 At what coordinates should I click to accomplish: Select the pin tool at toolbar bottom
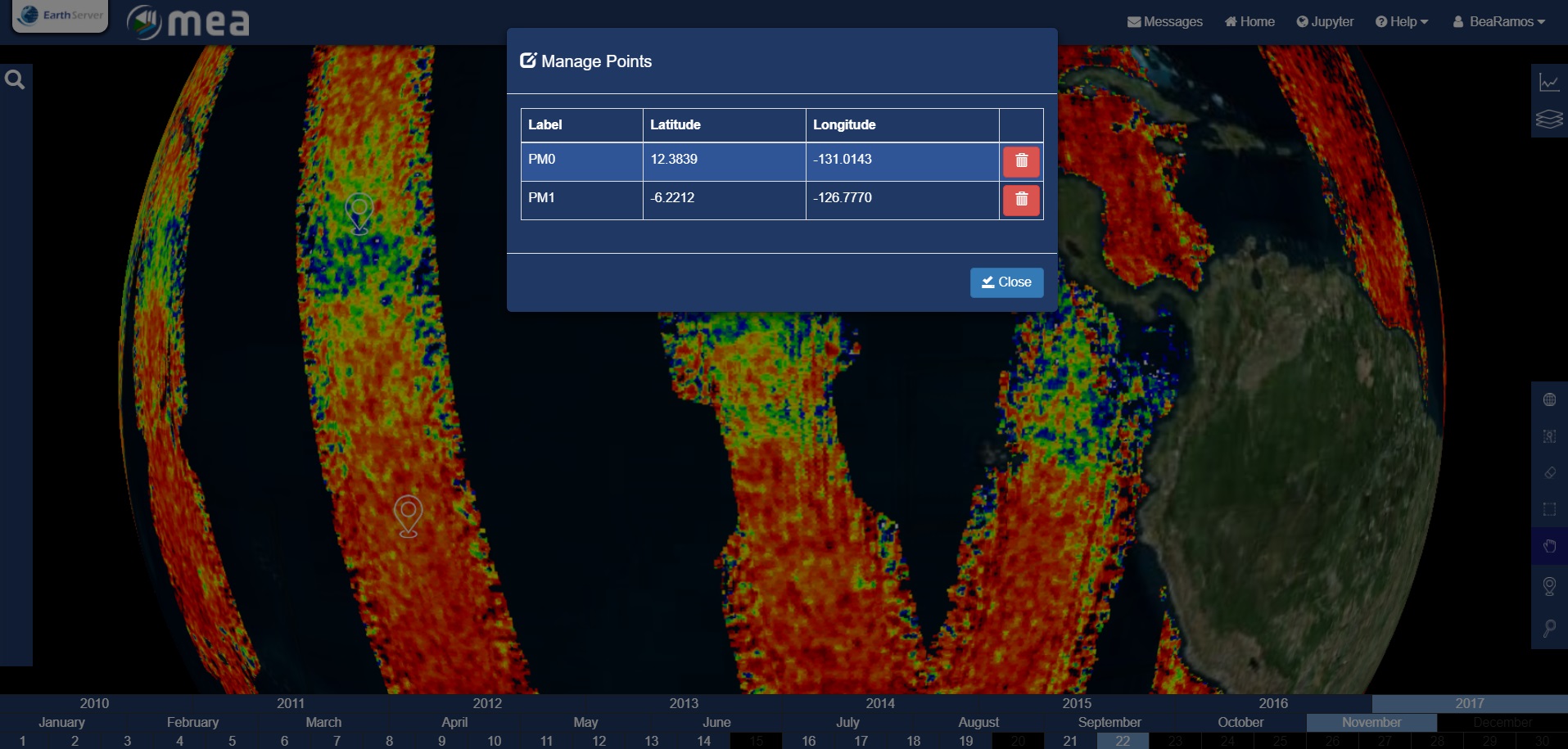(1549, 628)
